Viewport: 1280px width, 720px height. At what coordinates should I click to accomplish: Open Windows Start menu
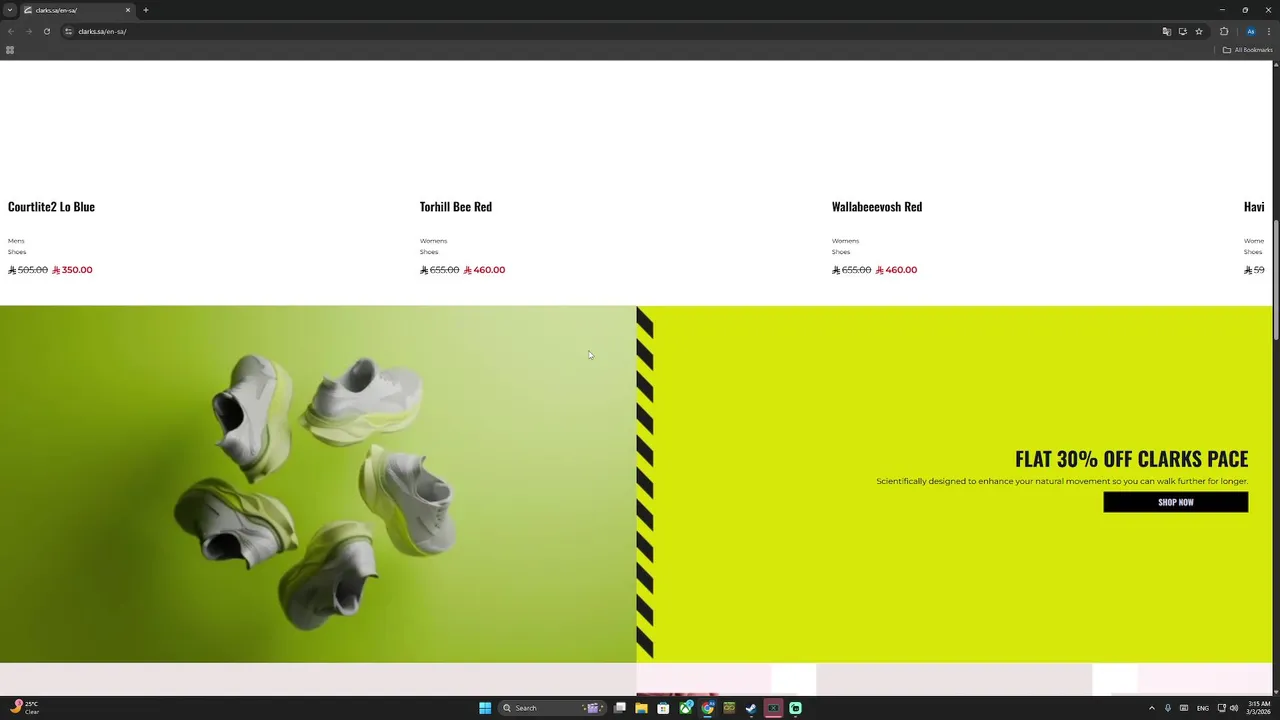click(485, 708)
